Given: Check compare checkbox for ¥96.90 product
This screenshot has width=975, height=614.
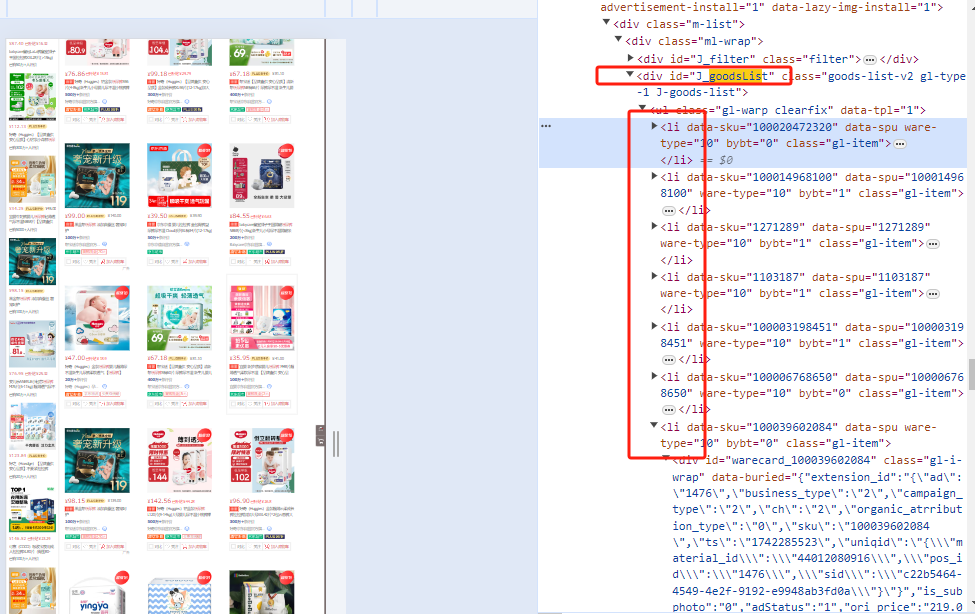Looking at the screenshot, I should [233, 546].
